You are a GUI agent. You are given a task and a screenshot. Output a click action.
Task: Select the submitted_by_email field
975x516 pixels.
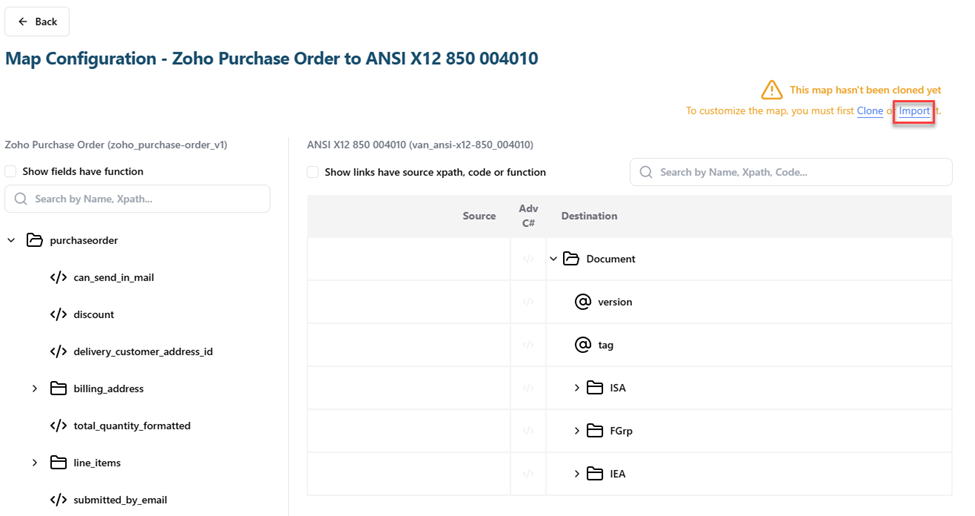[x=120, y=500]
